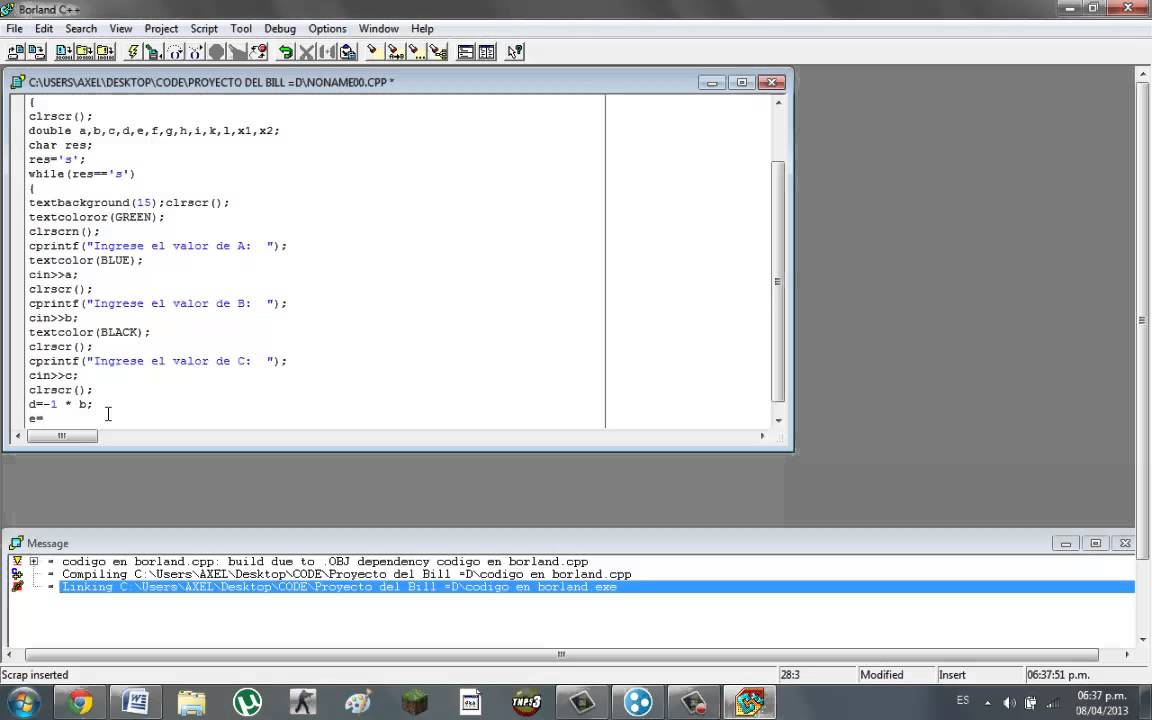This screenshot has width=1152, height=720.
Task: Click the editor scroll down arrow
Action: click(x=778, y=420)
